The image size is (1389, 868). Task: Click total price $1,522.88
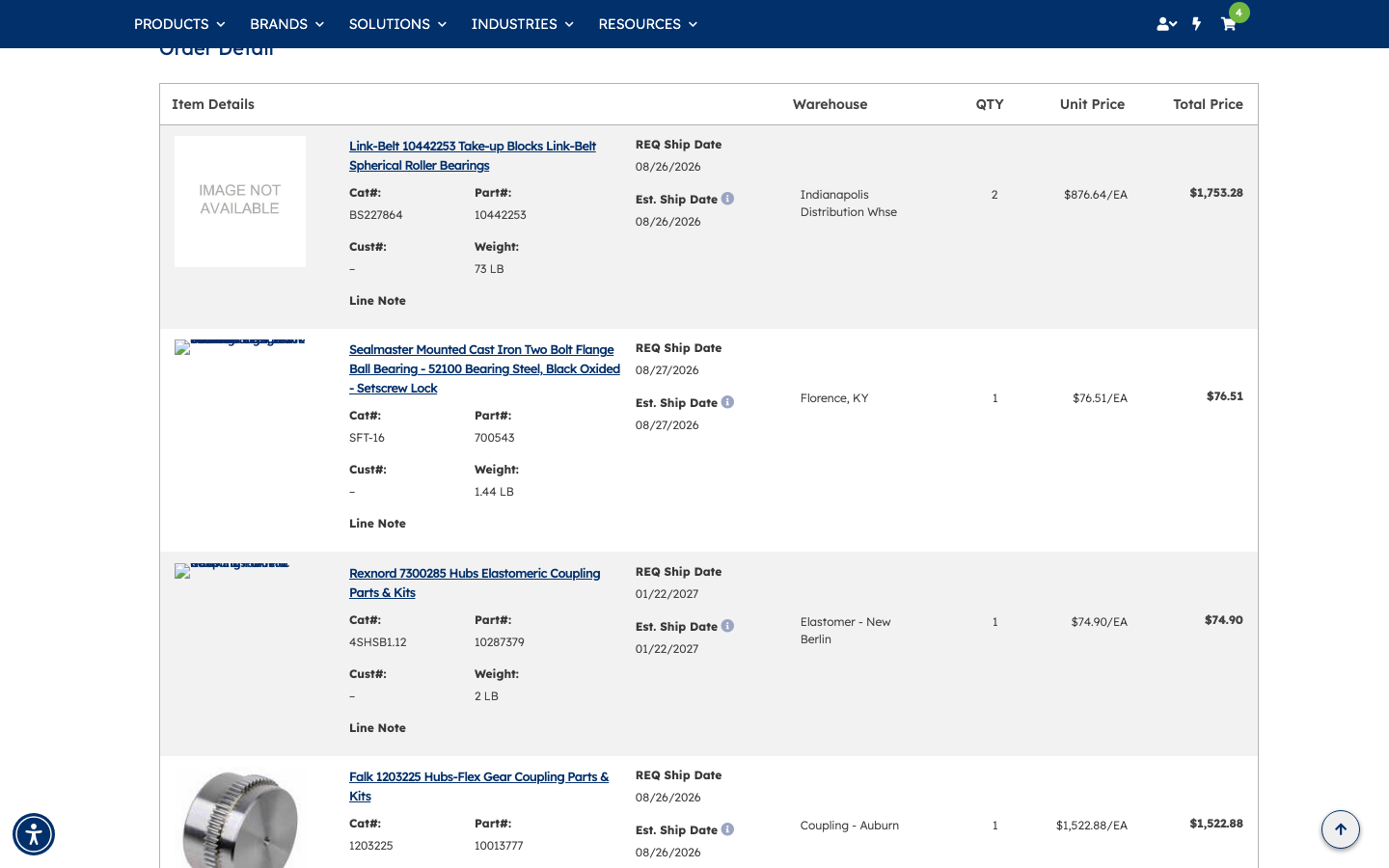[1215, 824]
